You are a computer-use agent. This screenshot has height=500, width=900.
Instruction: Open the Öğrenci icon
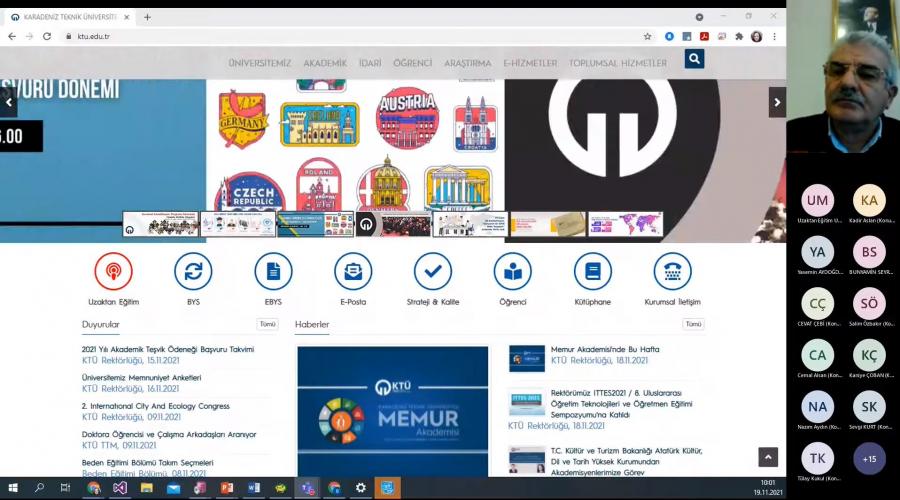(513, 271)
